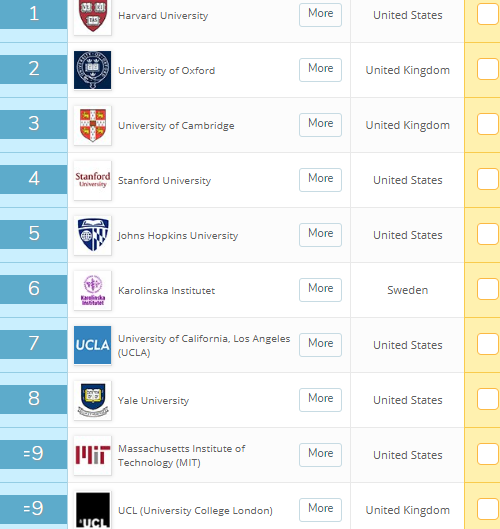500x529 pixels.
Task: Click the University of Oxford crest logo
Action: tap(93, 70)
